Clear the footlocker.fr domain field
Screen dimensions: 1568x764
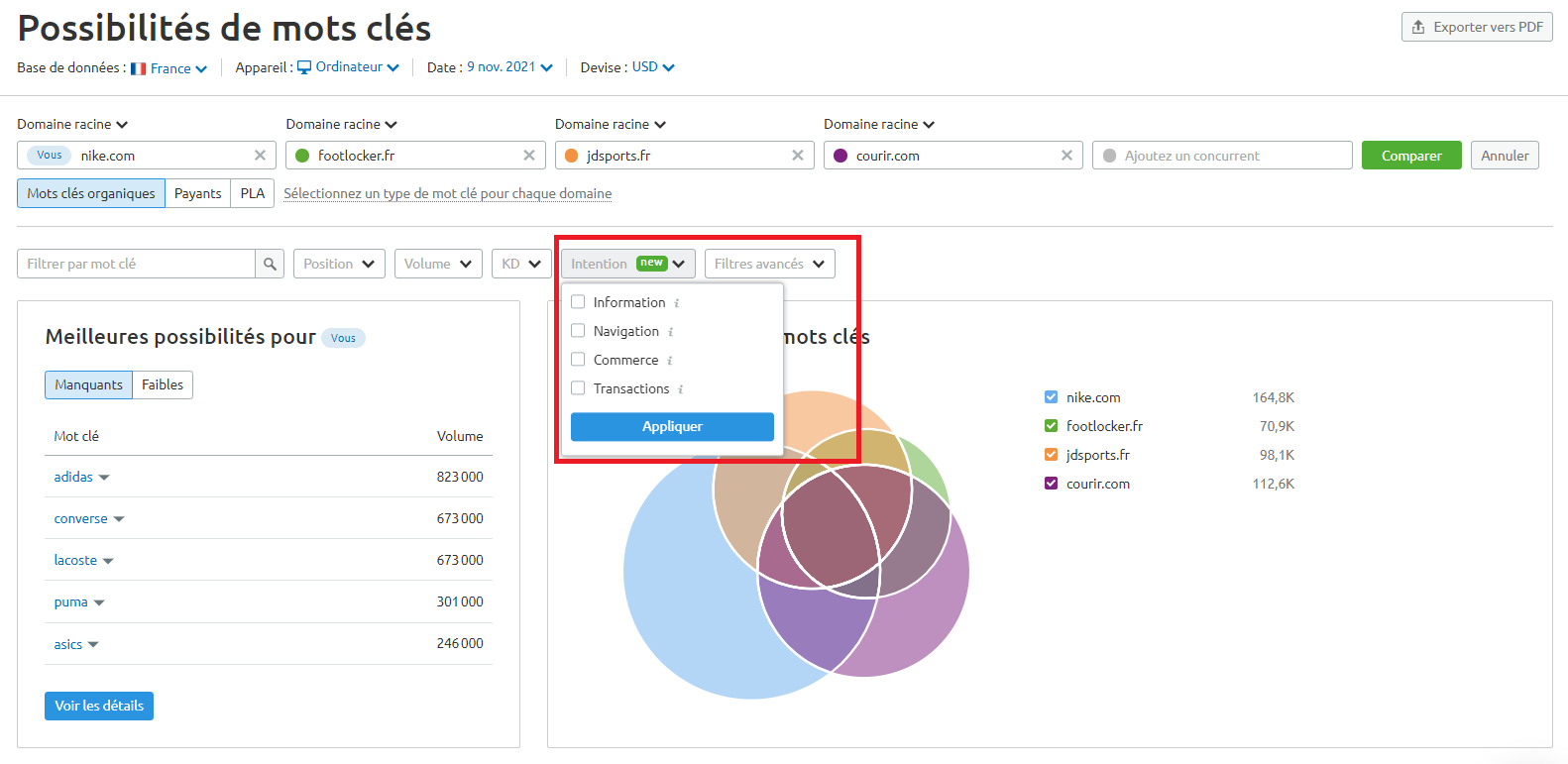click(528, 156)
